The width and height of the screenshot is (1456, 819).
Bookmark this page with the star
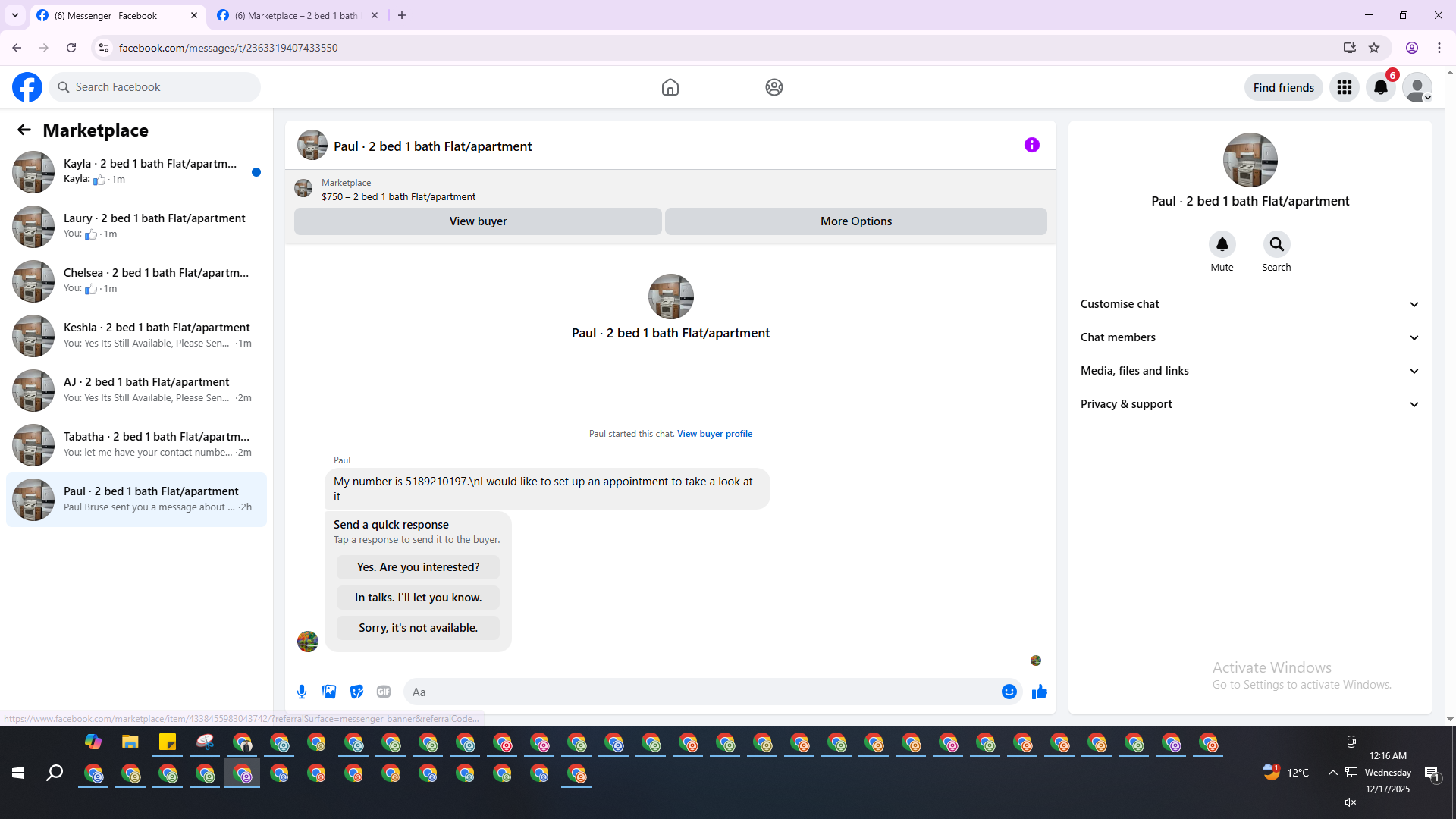pyautogui.click(x=1374, y=48)
